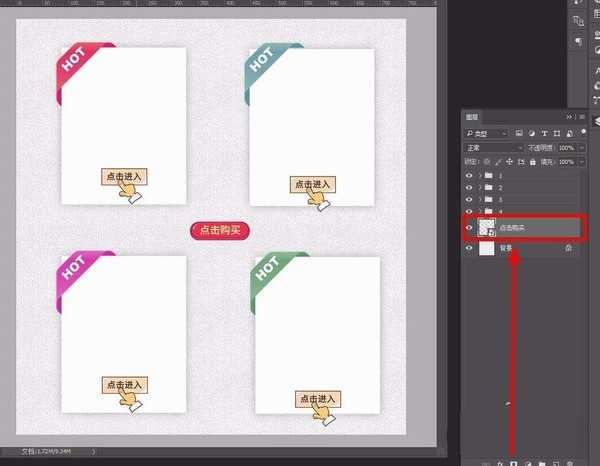Filter layers by text type icon

click(544, 133)
